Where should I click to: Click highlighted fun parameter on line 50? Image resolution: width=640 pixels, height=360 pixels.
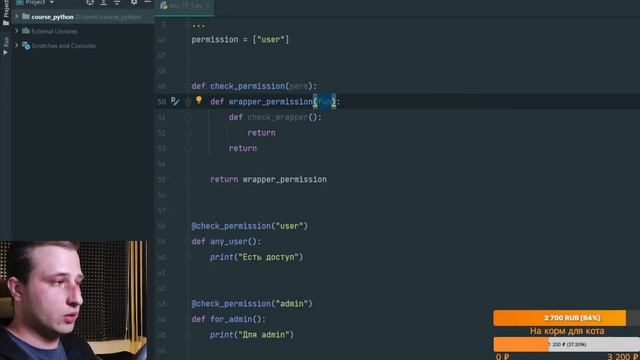click(324, 102)
